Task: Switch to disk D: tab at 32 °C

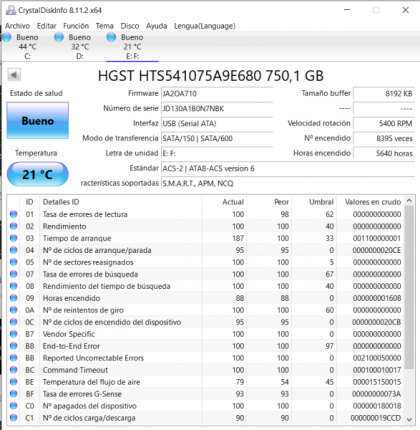Action: coord(79,47)
